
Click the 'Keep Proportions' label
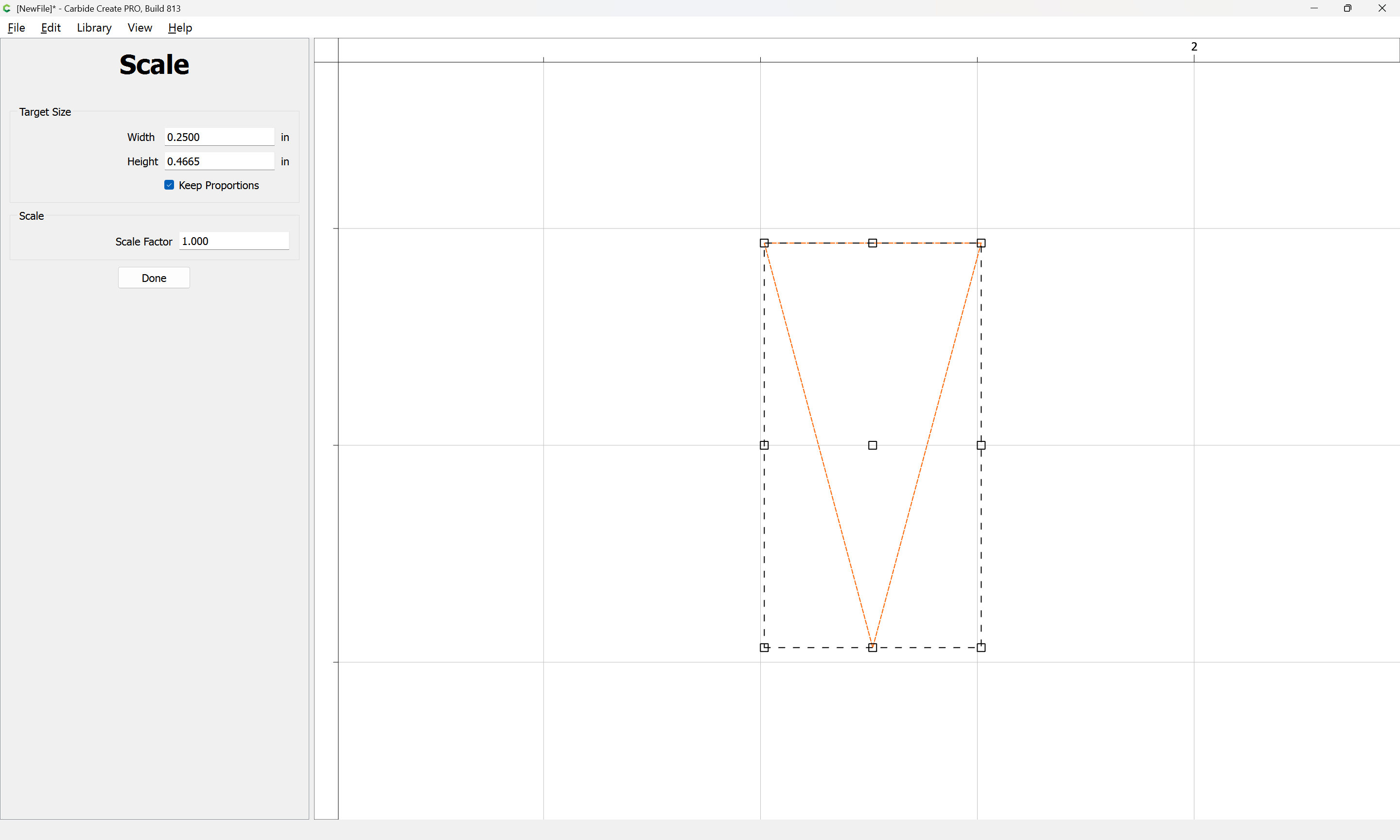coord(219,186)
